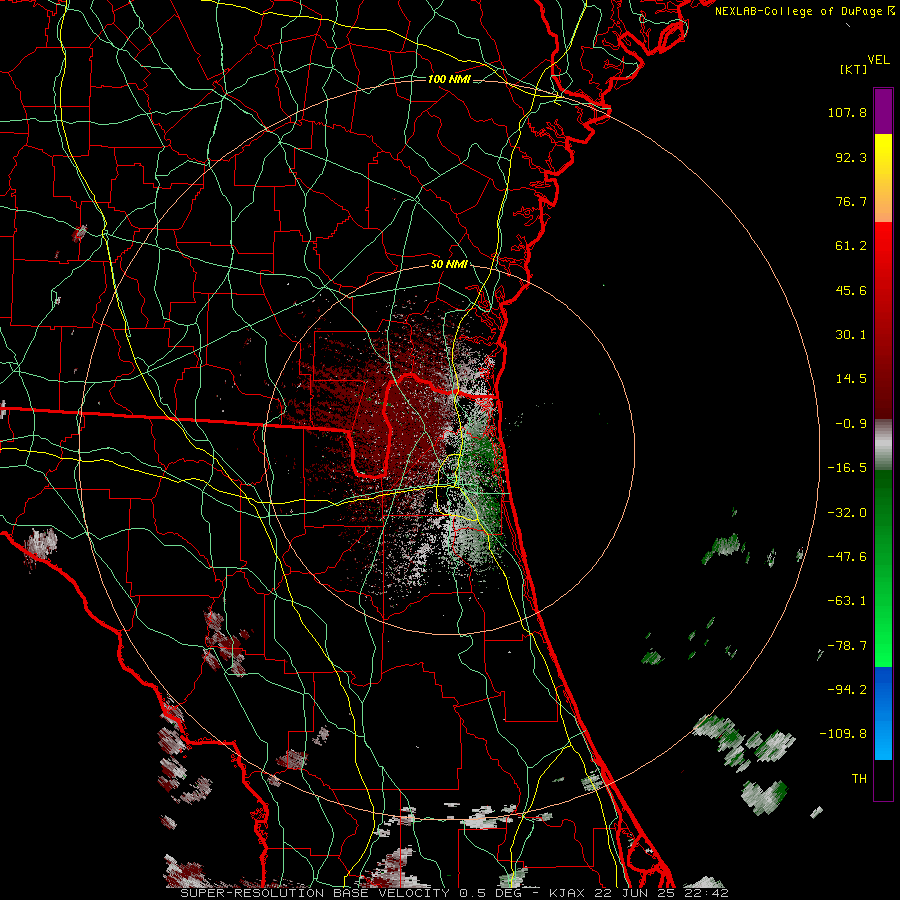Click the 30.1 velocity scale value
The image size is (900, 900).
(x=851, y=335)
